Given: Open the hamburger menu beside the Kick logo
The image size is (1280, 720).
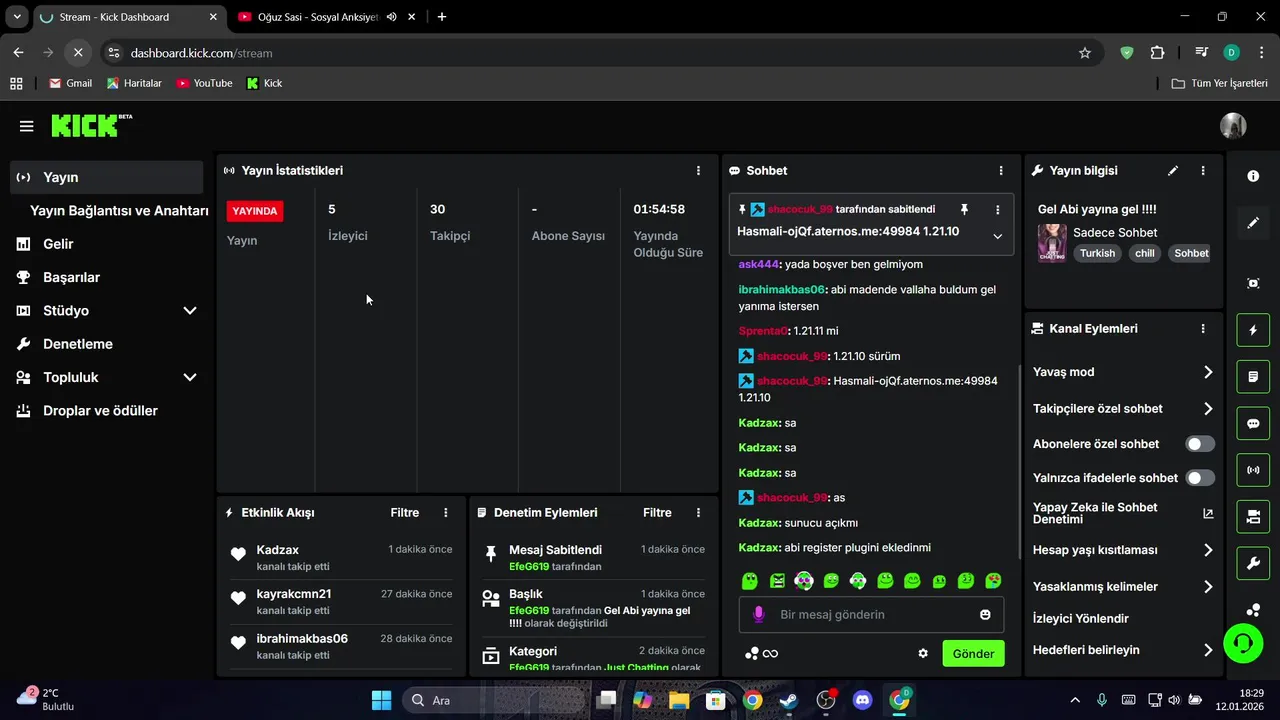Looking at the screenshot, I should tap(27, 126).
